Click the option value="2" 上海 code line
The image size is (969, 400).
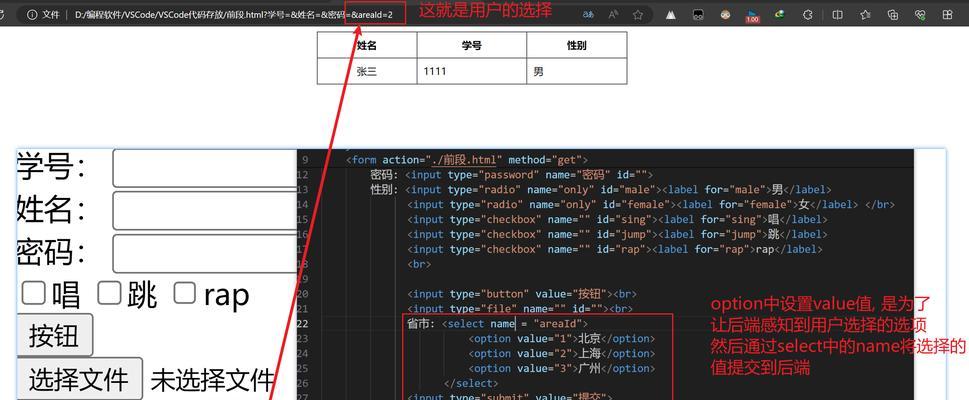pyautogui.click(x=562, y=354)
